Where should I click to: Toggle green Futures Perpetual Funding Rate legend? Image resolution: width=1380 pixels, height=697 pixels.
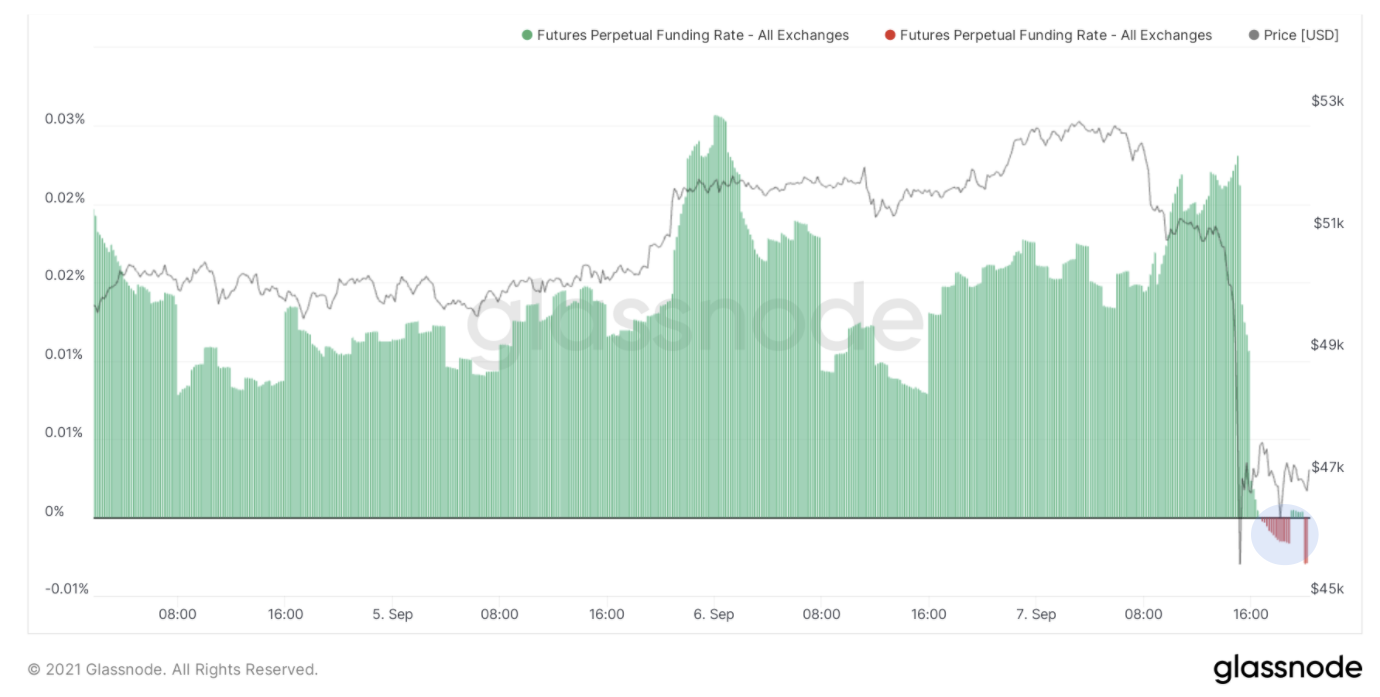coord(685,35)
